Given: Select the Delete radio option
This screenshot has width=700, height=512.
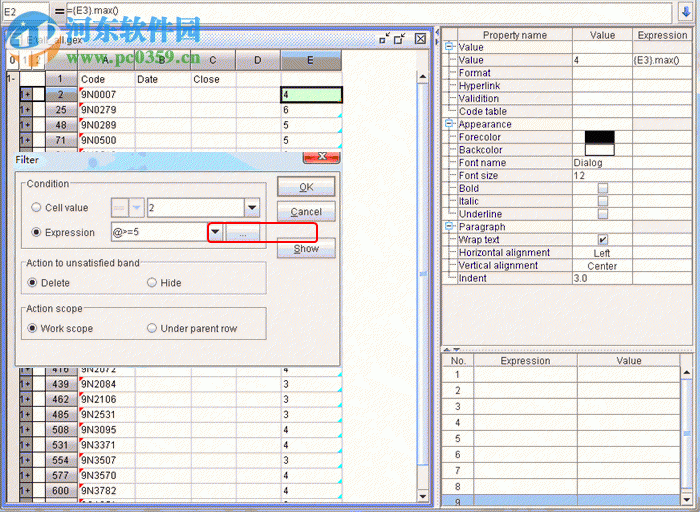Looking at the screenshot, I should [32, 283].
